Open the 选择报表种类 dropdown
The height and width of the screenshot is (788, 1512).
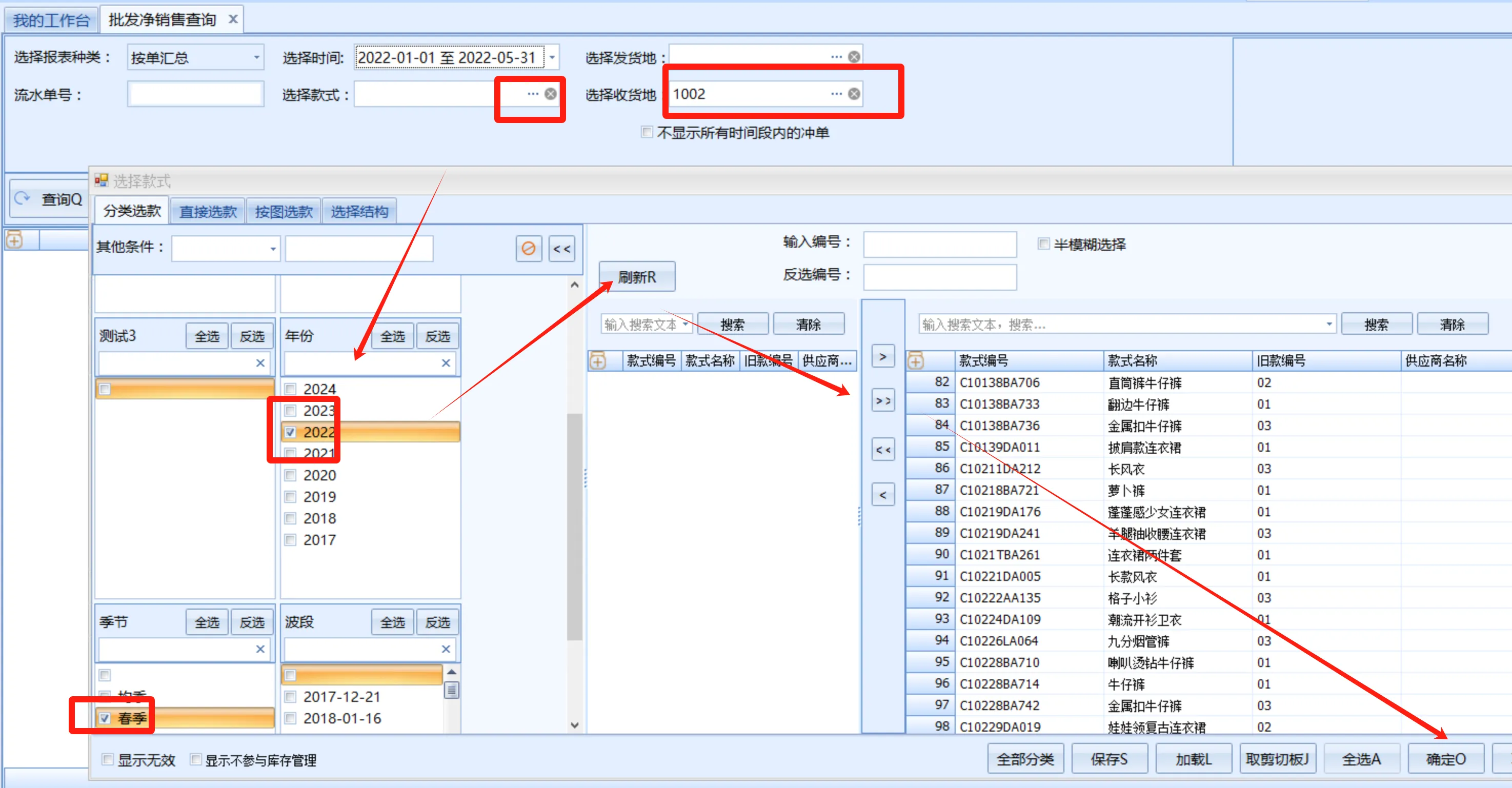(x=256, y=57)
